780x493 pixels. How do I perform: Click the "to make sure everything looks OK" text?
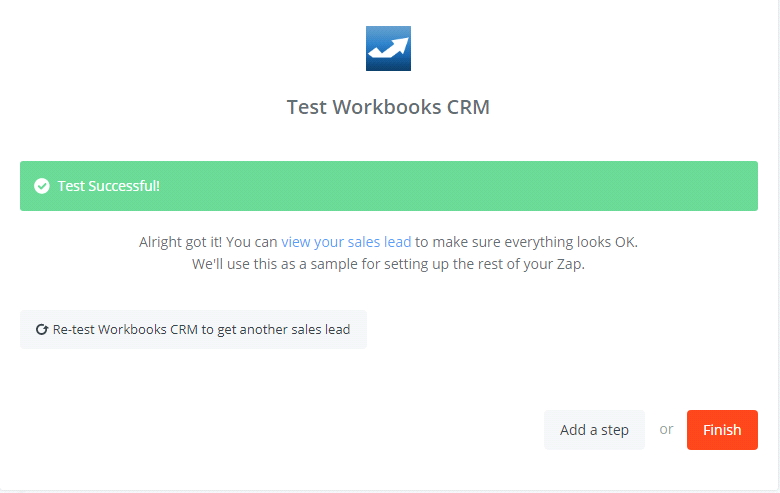526,242
